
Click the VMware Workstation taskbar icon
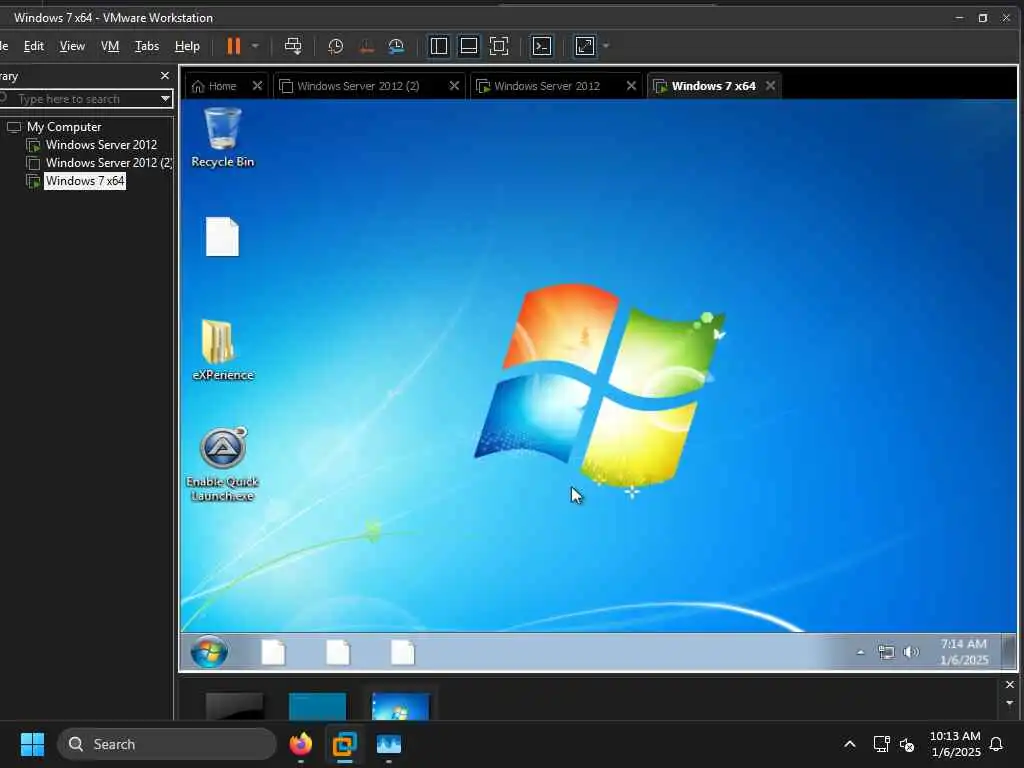point(345,744)
